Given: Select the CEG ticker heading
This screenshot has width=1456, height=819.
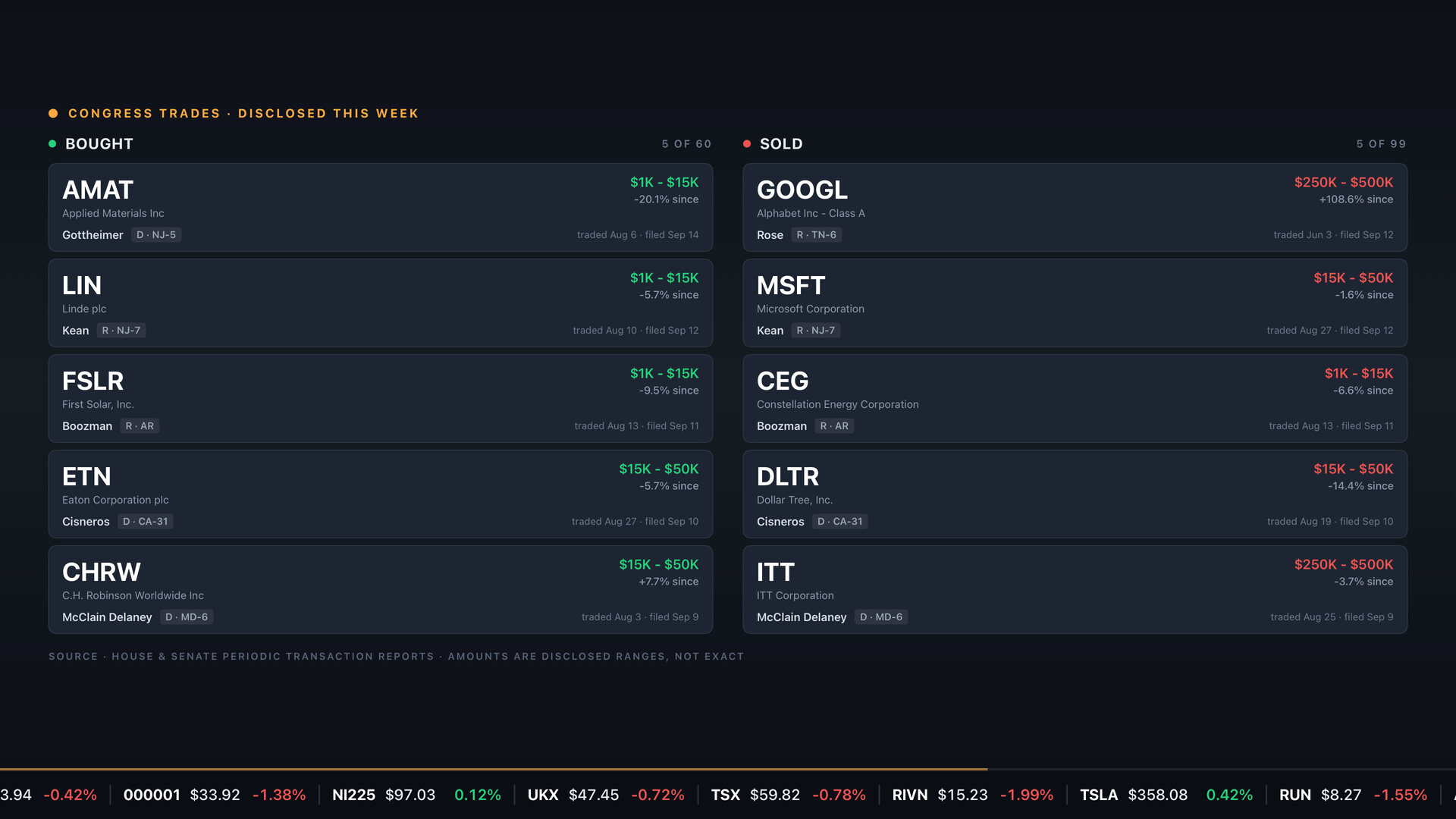Looking at the screenshot, I should point(783,380).
